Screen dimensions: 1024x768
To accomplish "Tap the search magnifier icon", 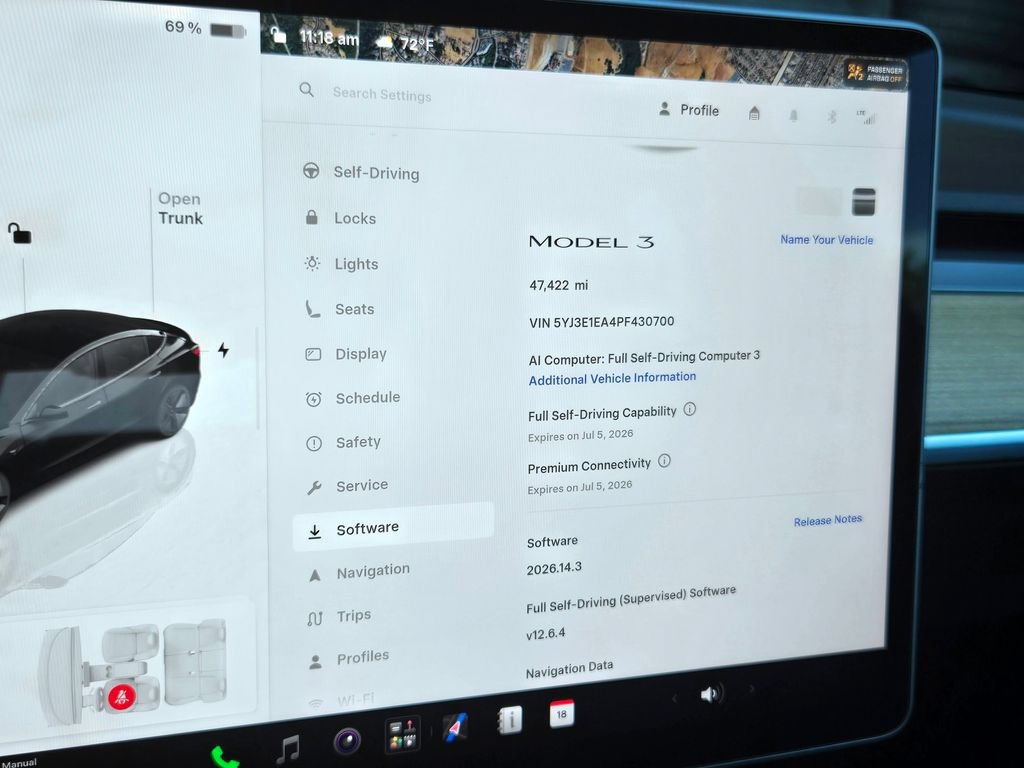I will pos(306,89).
